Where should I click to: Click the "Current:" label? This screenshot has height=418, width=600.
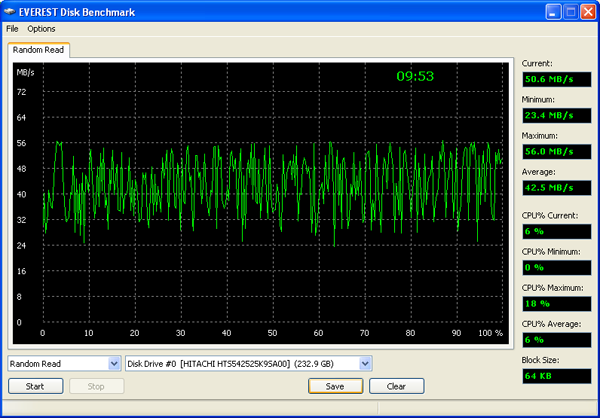(x=537, y=64)
